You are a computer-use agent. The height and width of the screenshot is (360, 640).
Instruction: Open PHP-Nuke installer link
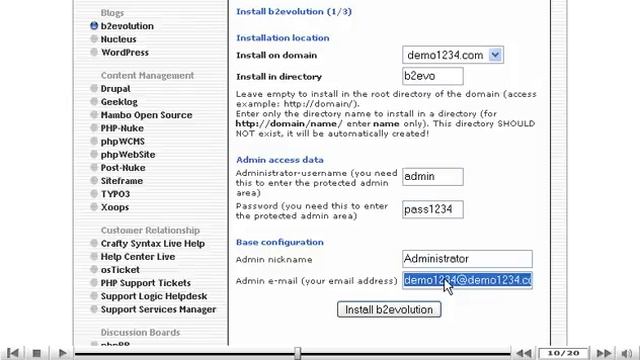(122, 128)
